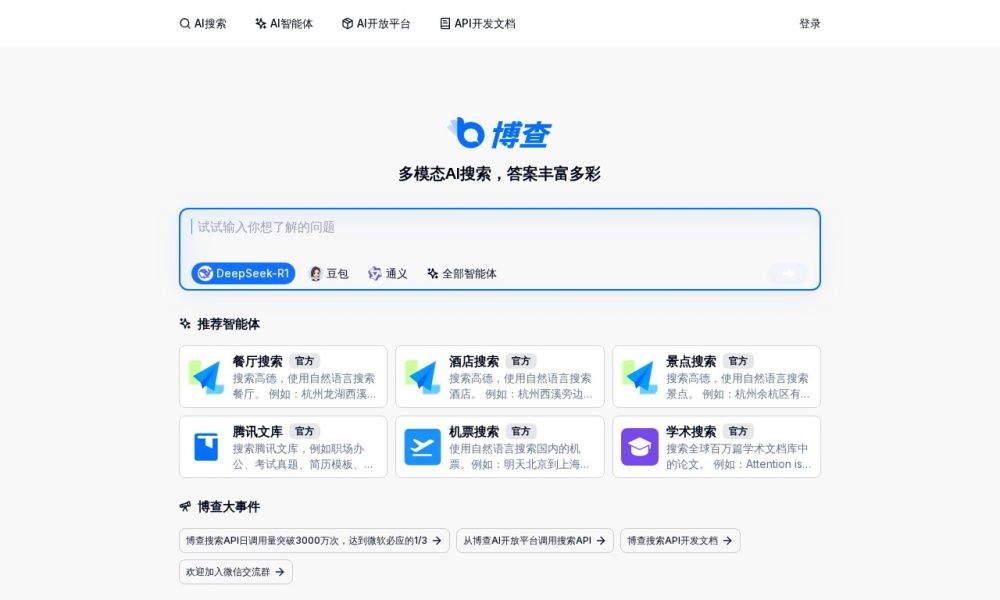Click the 机票搜索 airplane icon
Image resolution: width=1000 pixels, height=600 pixels.
click(x=422, y=447)
